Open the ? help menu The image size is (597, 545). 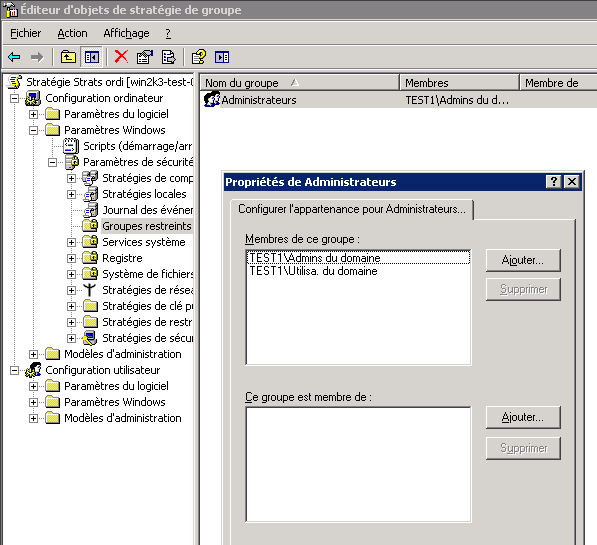coord(168,34)
